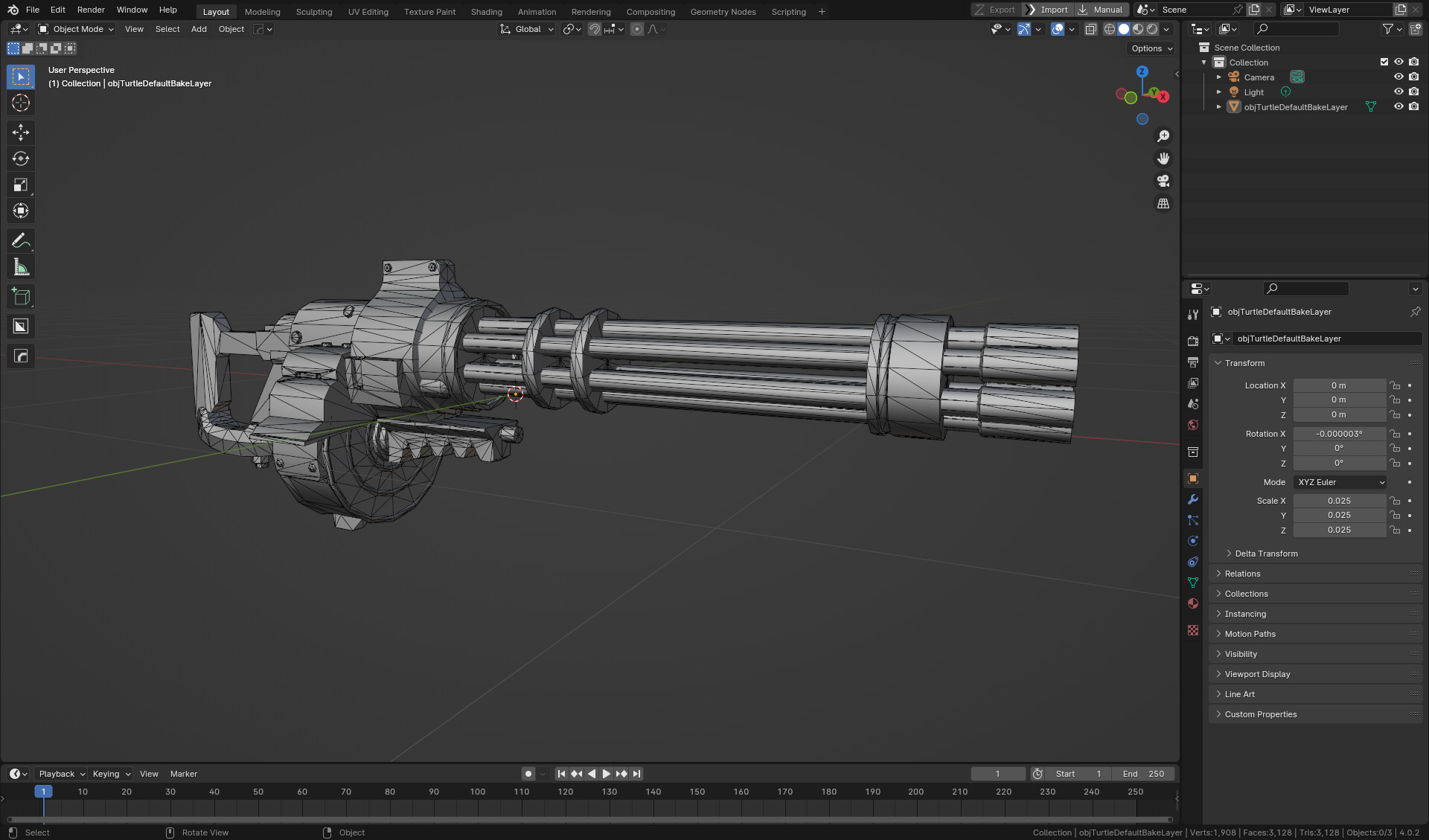
Task: Open the Object Mode dropdown
Action: pos(76,29)
